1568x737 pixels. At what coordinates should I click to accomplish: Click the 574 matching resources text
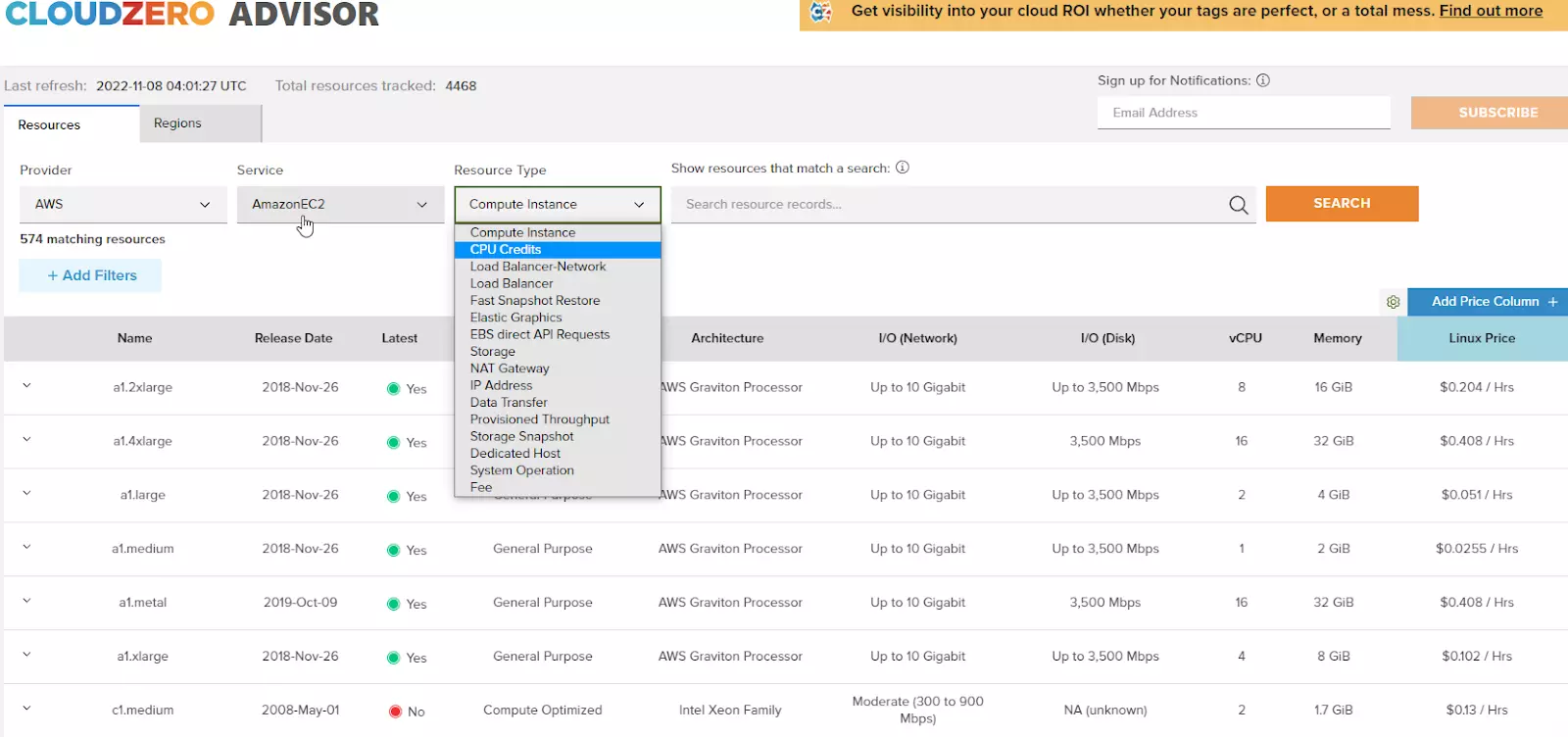coord(92,239)
